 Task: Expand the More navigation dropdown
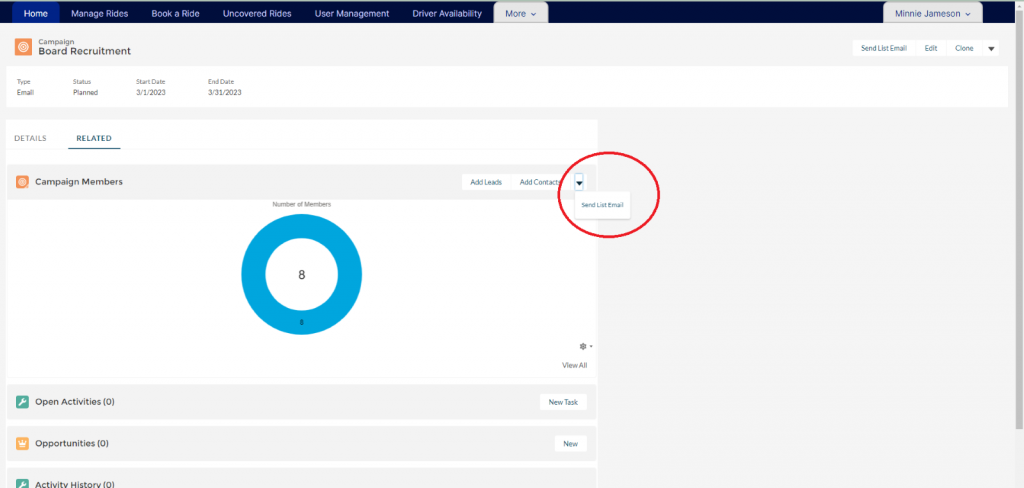(519, 14)
